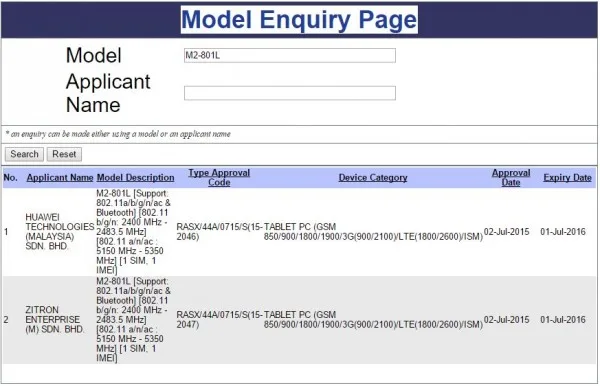Sort by Type Approval Code header
This screenshot has height=386, width=600.
click(219, 178)
